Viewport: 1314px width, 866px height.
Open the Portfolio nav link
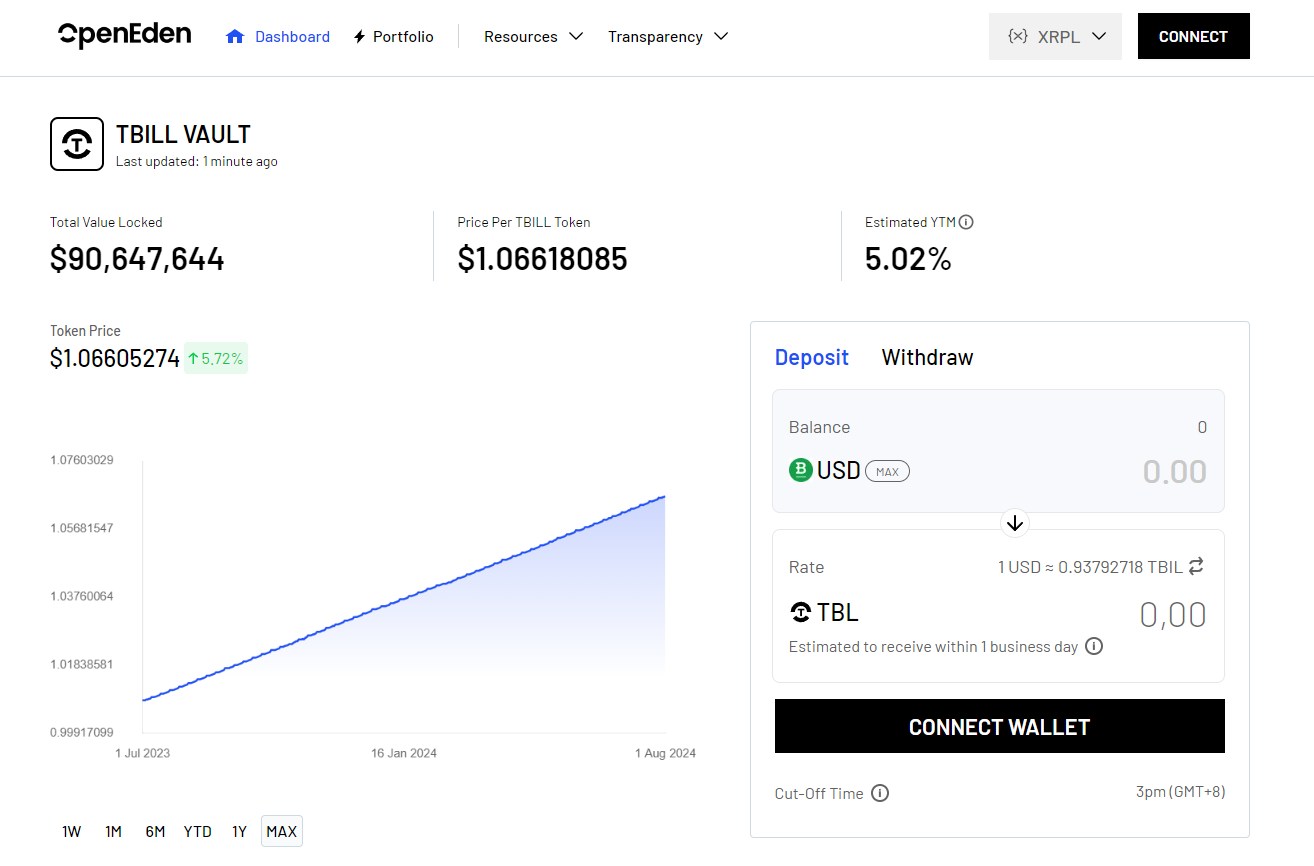(403, 36)
